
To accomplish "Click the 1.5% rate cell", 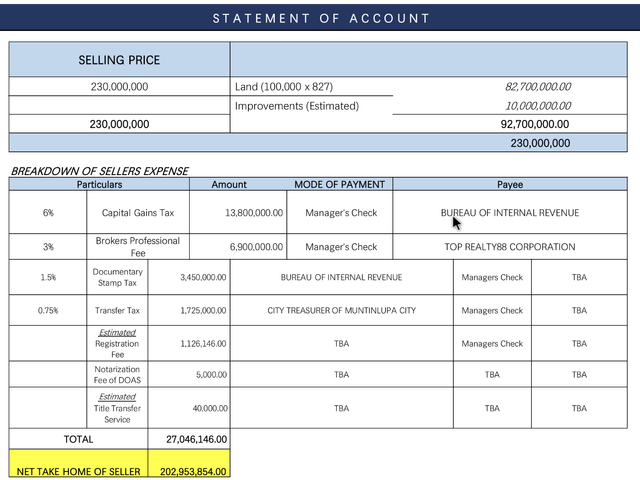I will coord(48,277).
